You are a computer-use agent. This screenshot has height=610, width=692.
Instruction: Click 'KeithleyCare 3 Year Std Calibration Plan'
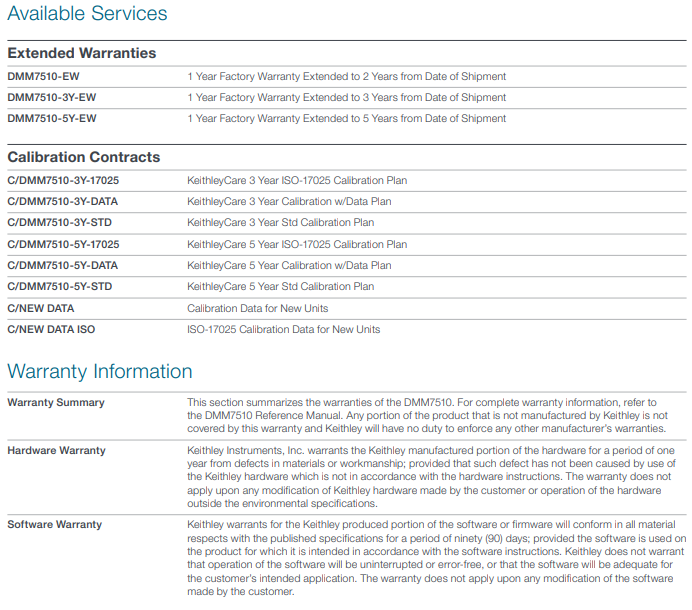pos(281,222)
